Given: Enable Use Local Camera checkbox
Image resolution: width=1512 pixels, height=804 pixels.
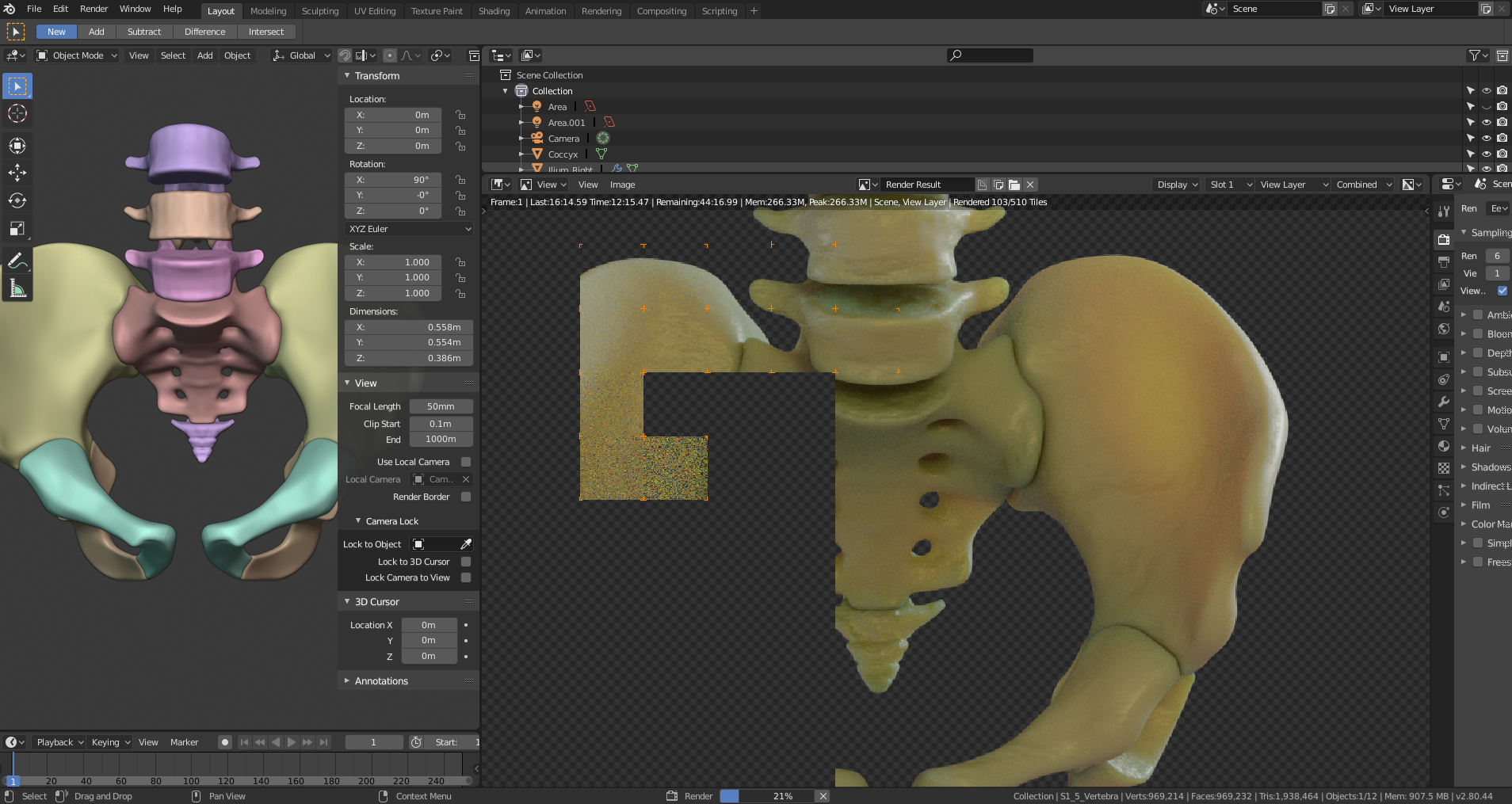Looking at the screenshot, I should point(466,462).
